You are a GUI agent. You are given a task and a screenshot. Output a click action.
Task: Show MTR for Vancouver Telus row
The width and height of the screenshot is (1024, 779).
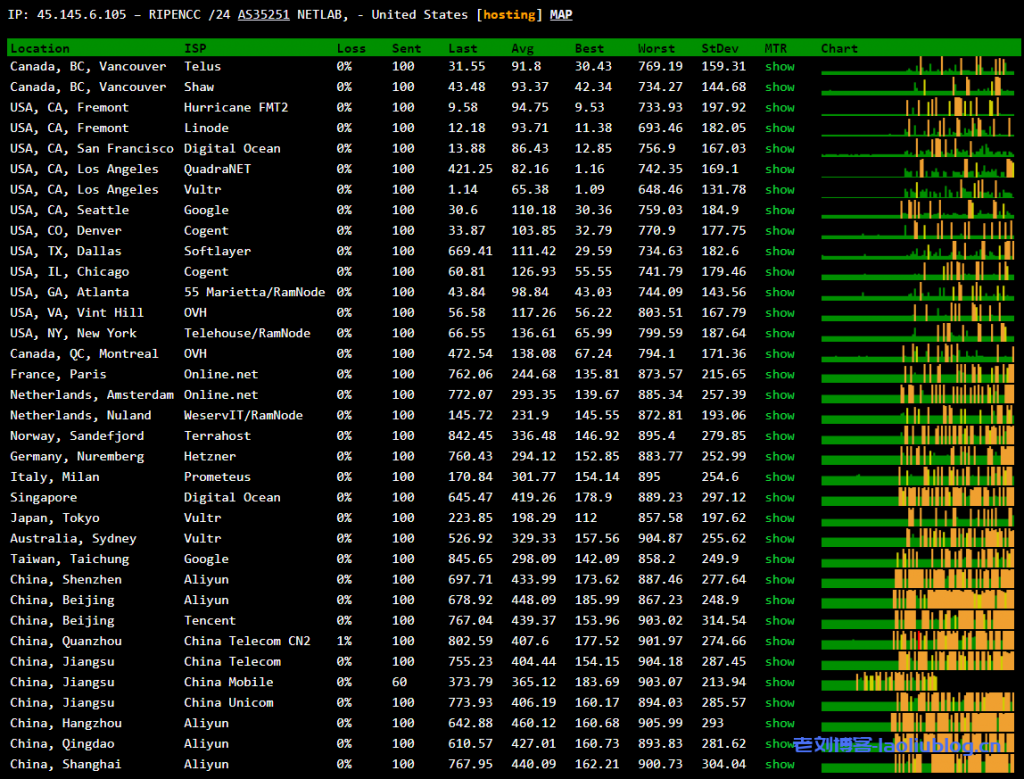click(x=779, y=67)
